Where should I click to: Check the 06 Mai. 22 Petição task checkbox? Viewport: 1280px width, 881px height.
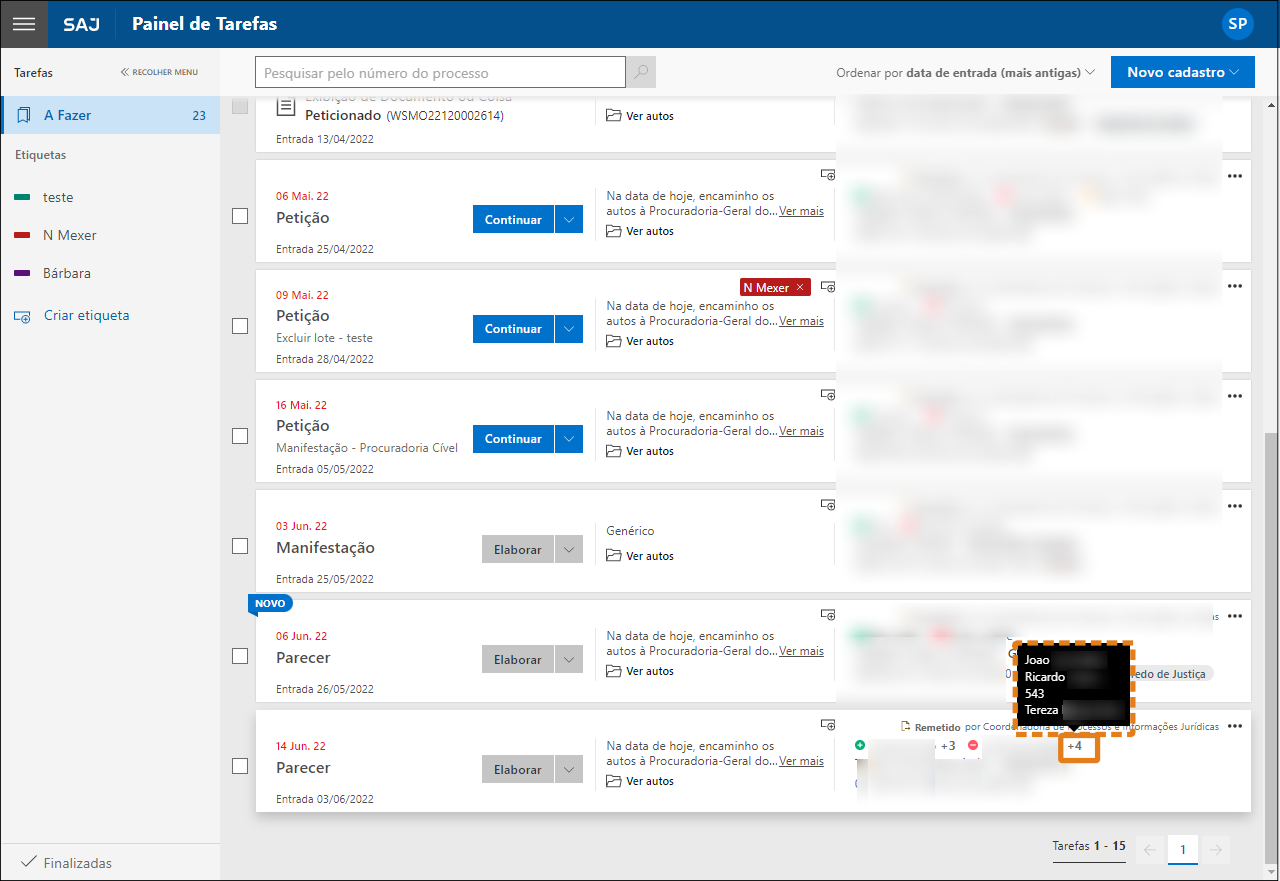[240, 216]
